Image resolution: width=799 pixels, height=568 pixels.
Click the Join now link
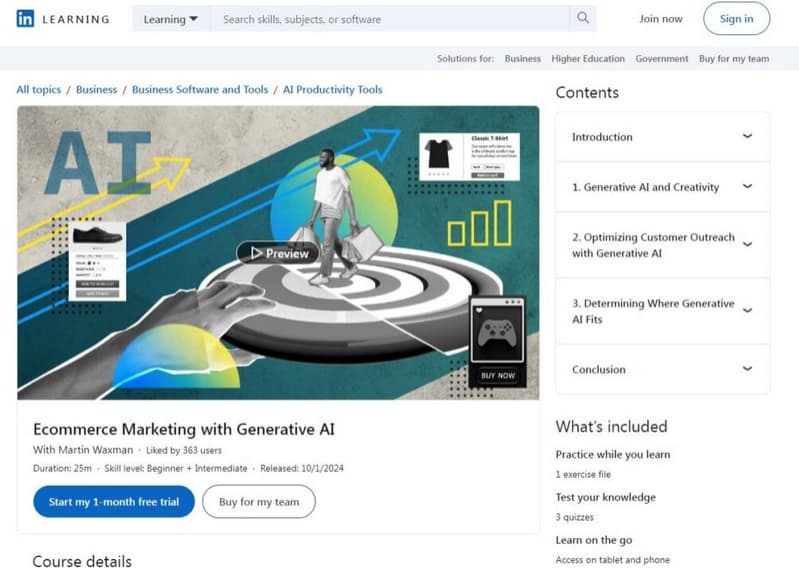(660, 19)
